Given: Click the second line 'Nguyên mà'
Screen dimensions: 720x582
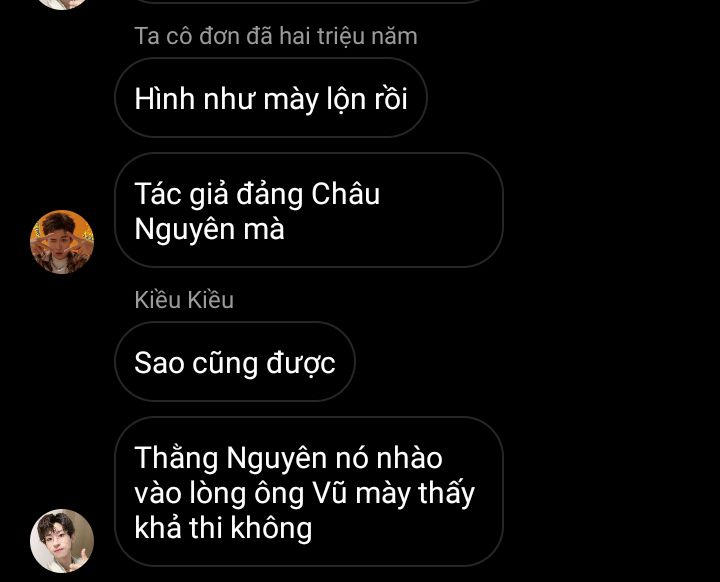Looking at the screenshot, I should pyautogui.click(x=209, y=229).
